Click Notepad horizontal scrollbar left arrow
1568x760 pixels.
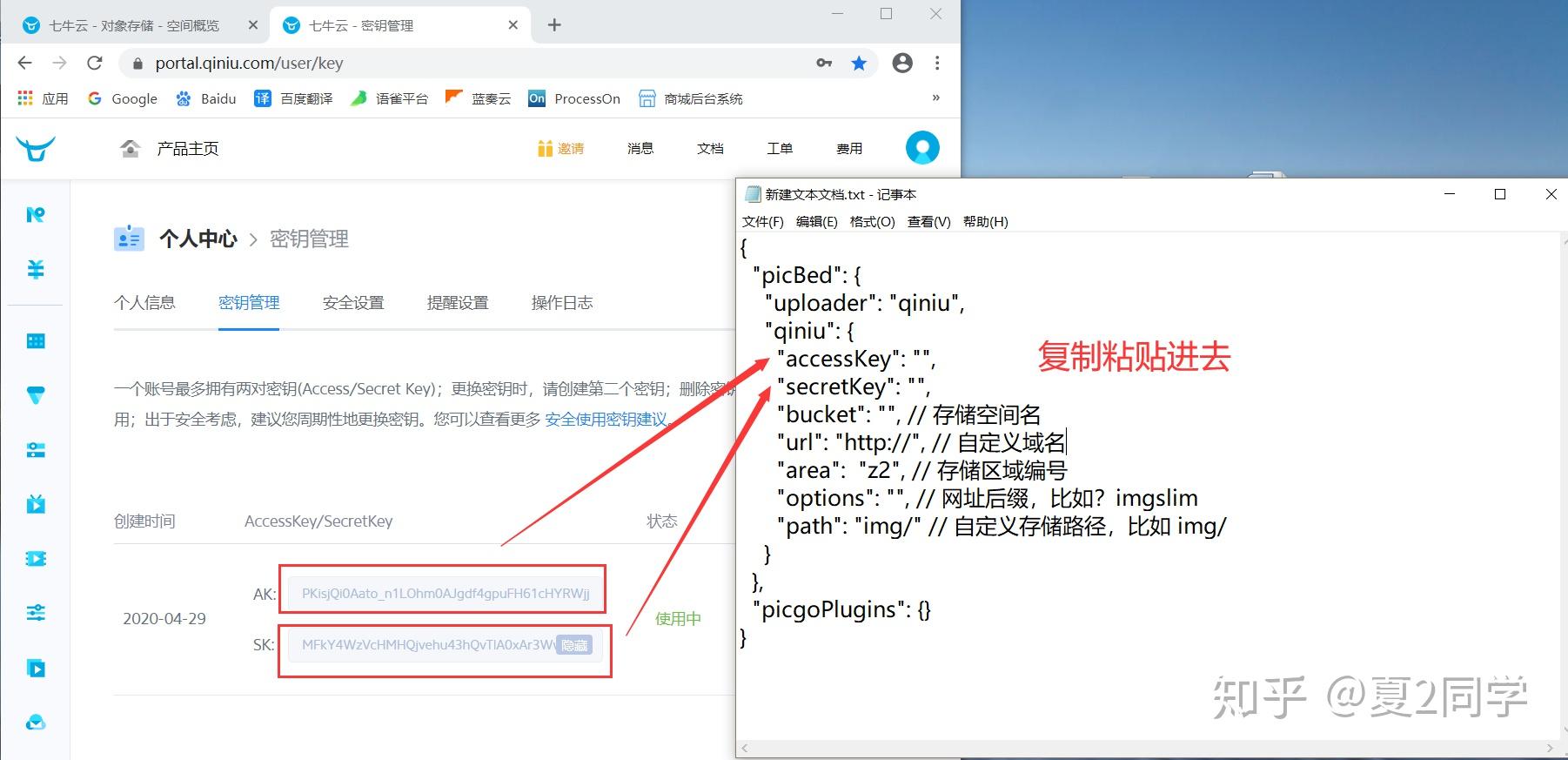coord(745,749)
